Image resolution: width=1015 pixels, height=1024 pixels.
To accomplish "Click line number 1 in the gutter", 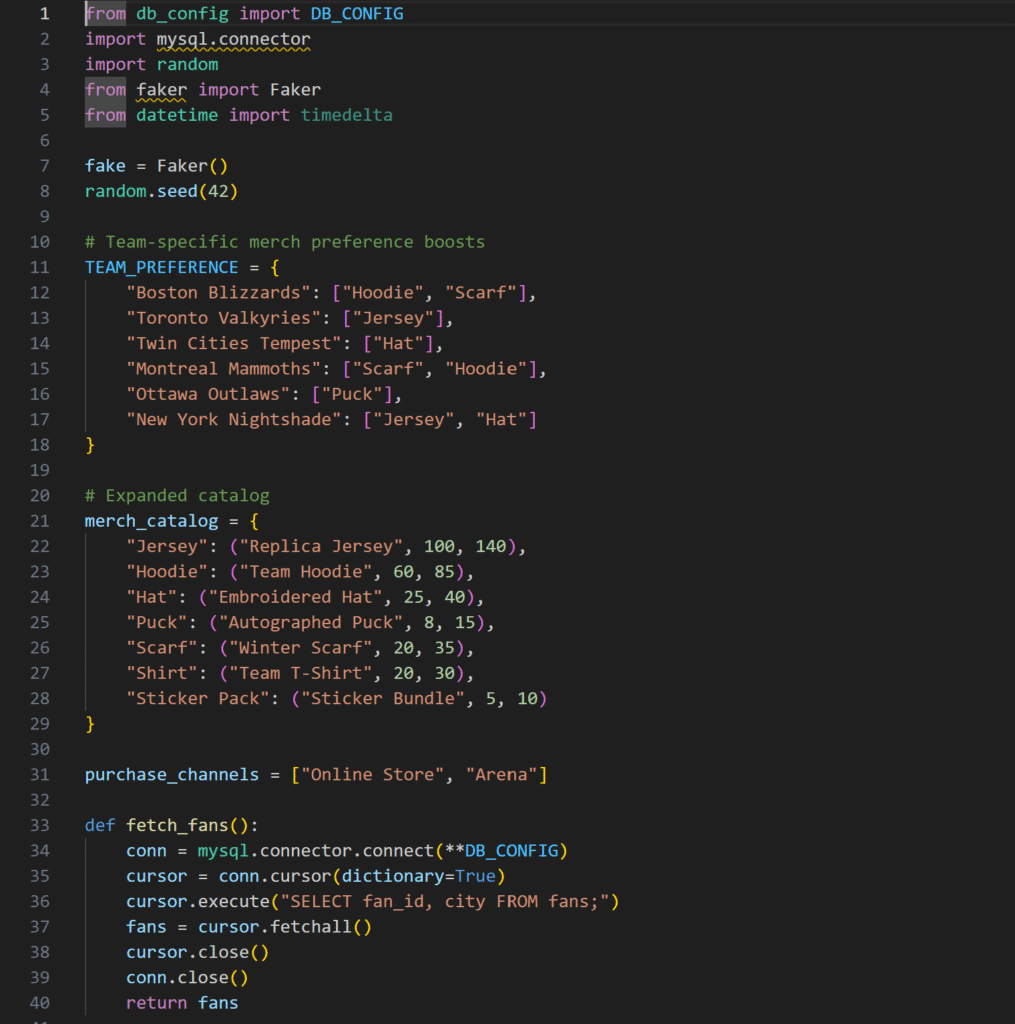I will coord(45,14).
